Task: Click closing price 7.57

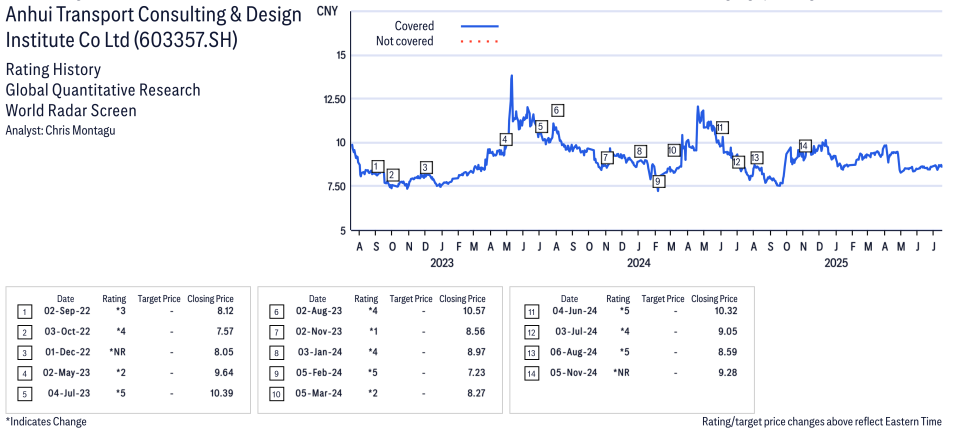Action: tap(224, 331)
